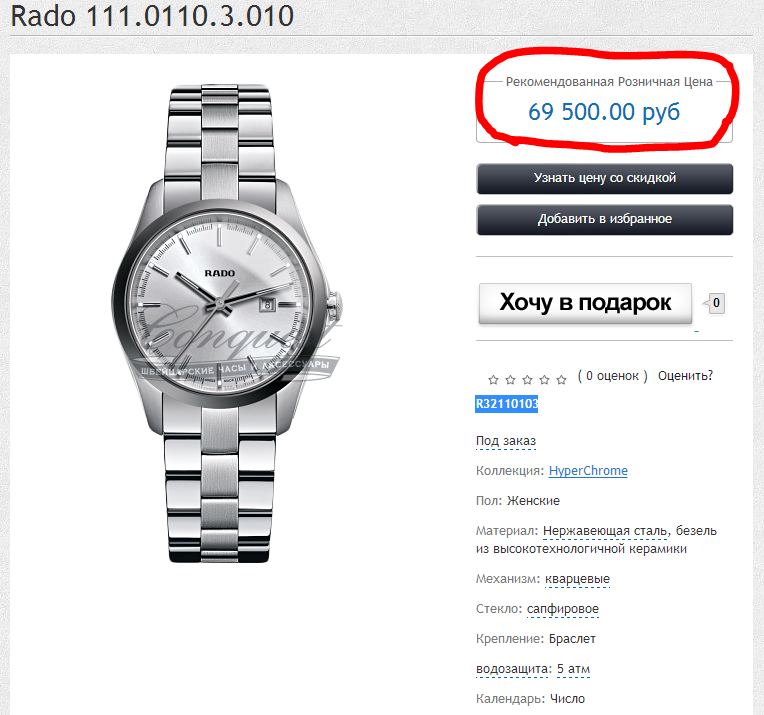The width and height of the screenshot is (764, 715).
Task: Click the Rado watch product image
Action: [227, 324]
